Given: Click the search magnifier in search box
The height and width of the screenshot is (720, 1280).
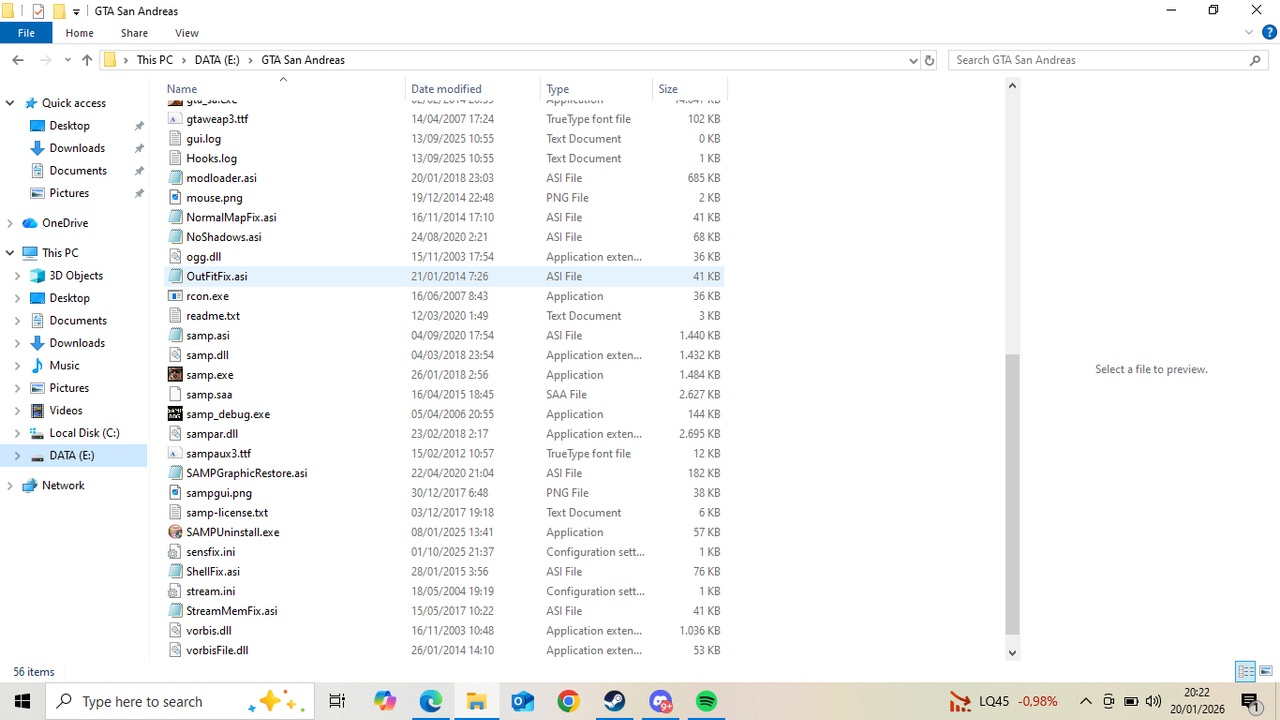Looking at the screenshot, I should pos(1256,60).
